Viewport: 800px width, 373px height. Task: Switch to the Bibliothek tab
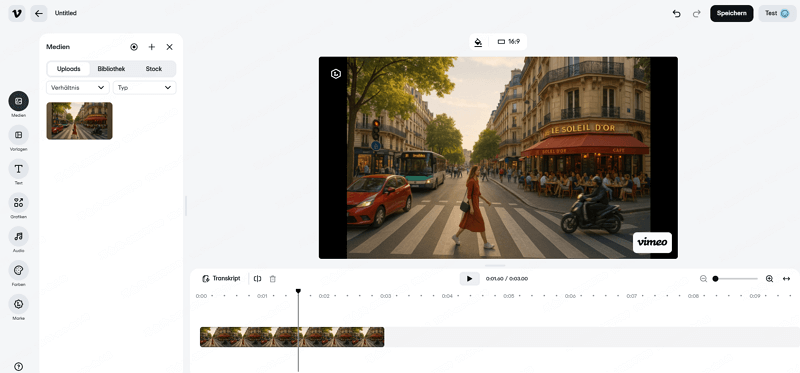(111, 69)
